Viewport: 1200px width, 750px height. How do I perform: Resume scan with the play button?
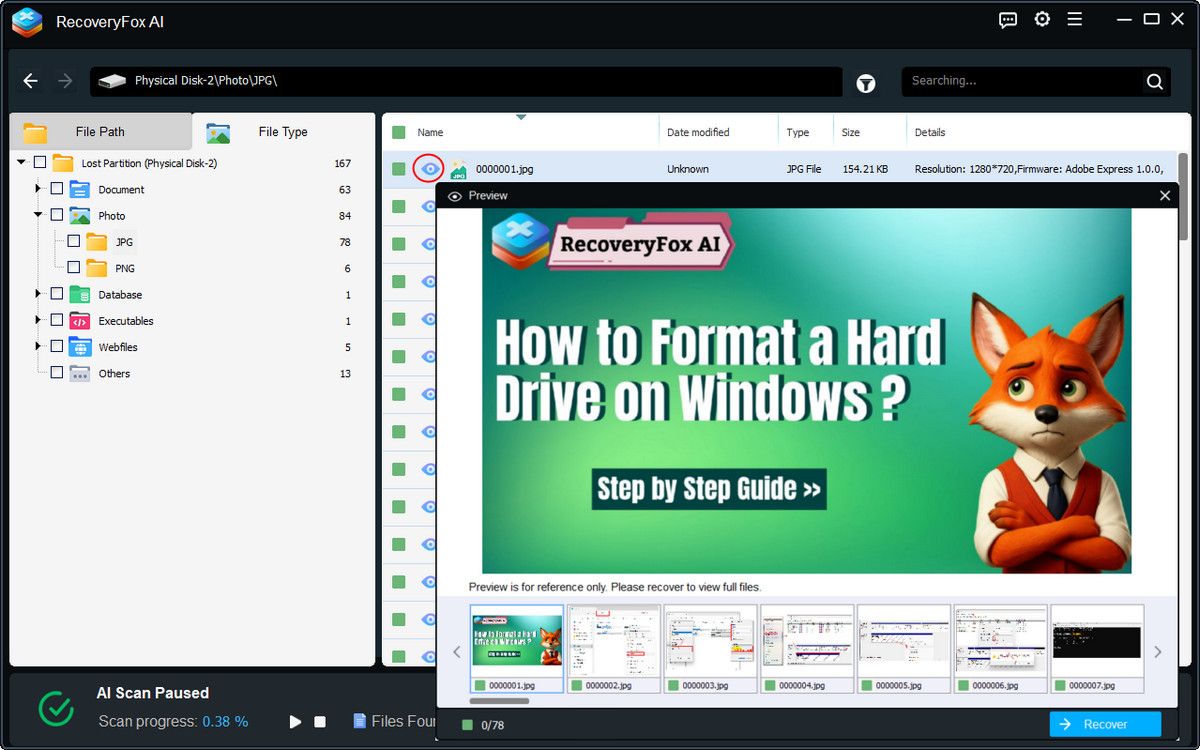click(295, 721)
